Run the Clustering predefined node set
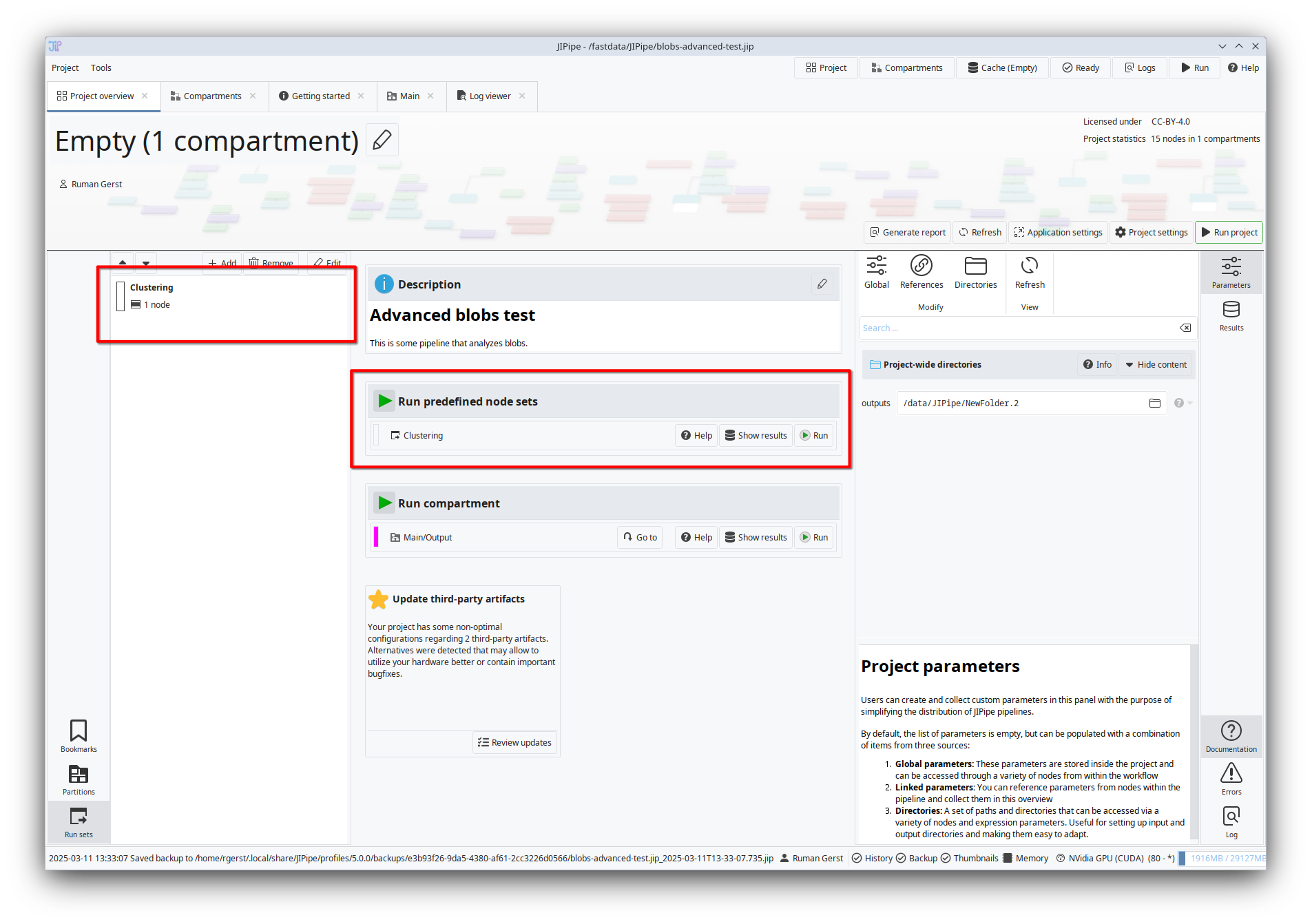This screenshot has height=924, width=1312. (x=814, y=435)
